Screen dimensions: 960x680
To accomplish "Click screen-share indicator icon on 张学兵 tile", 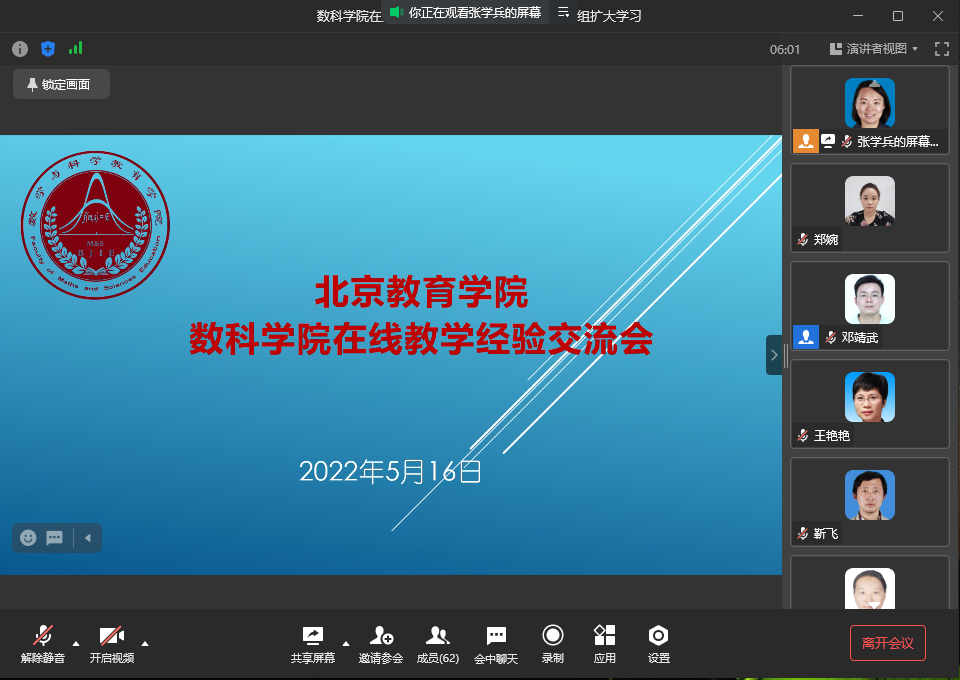I will tap(828, 141).
